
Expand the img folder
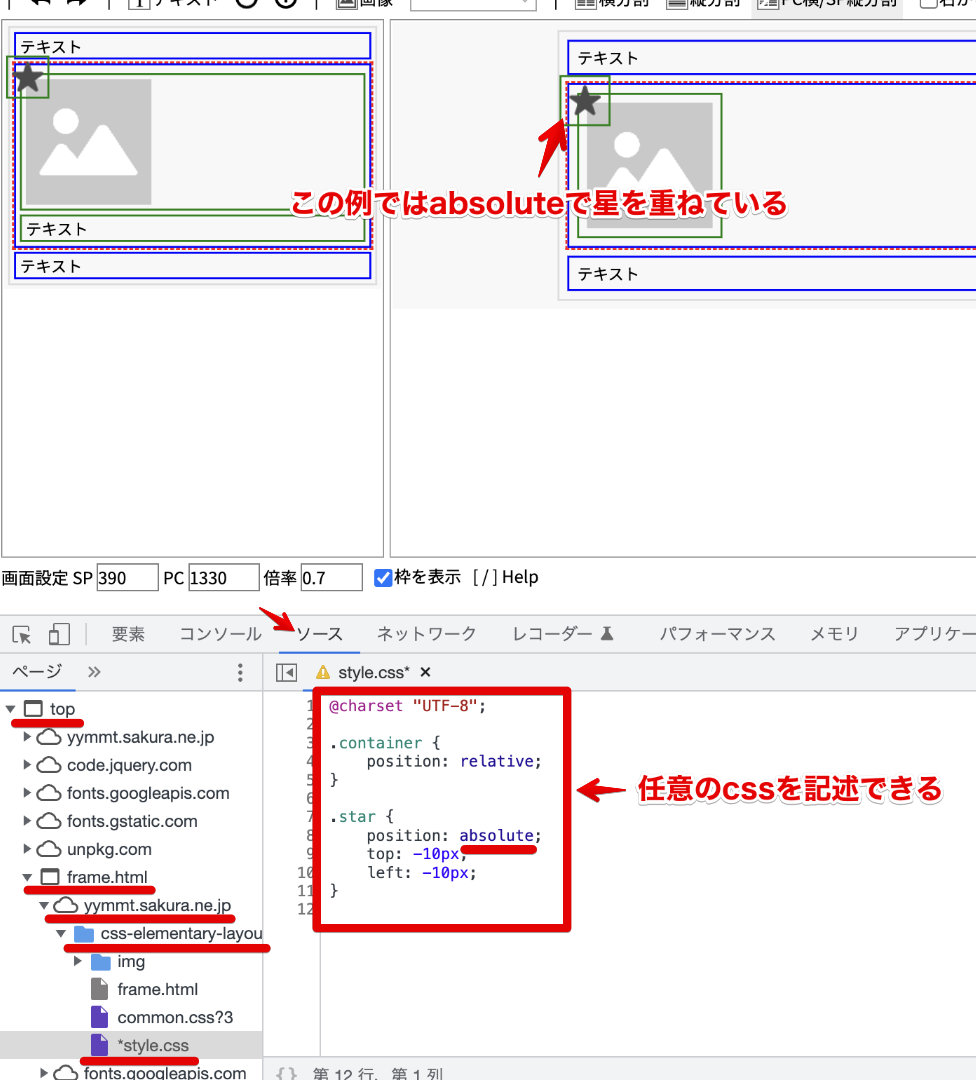pos(77,961)
